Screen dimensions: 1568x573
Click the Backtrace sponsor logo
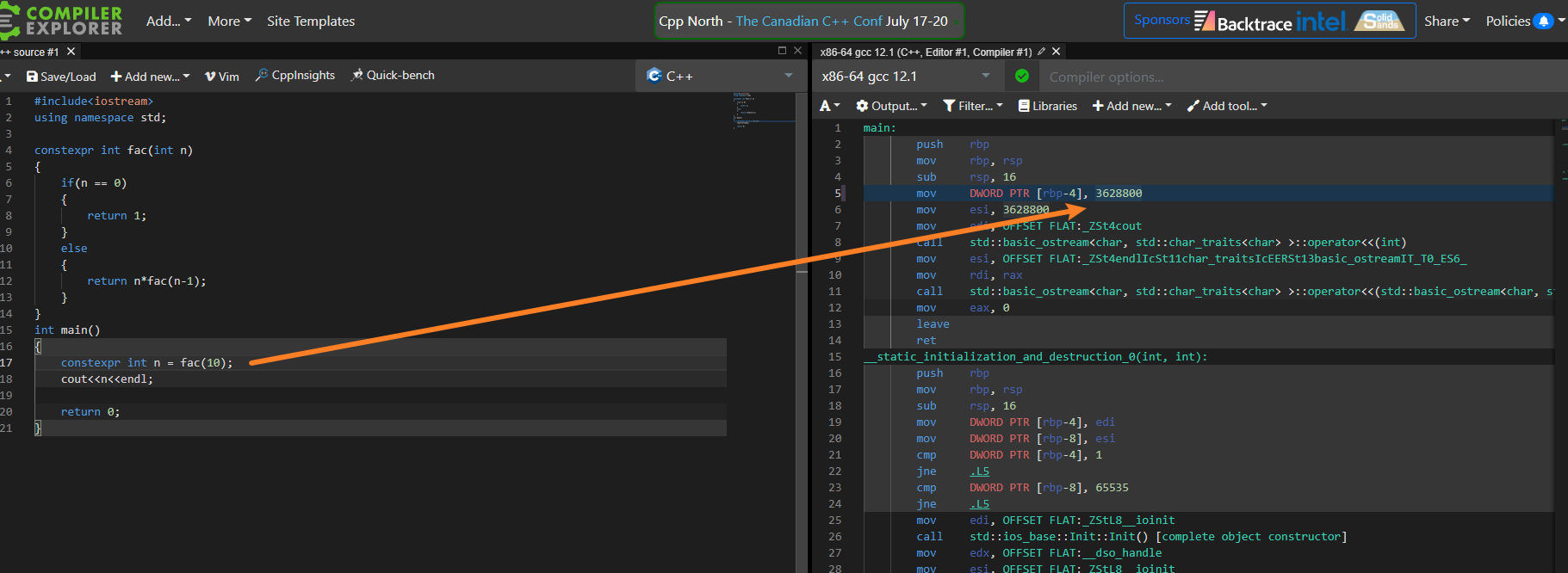click(x=1243, y=22)
